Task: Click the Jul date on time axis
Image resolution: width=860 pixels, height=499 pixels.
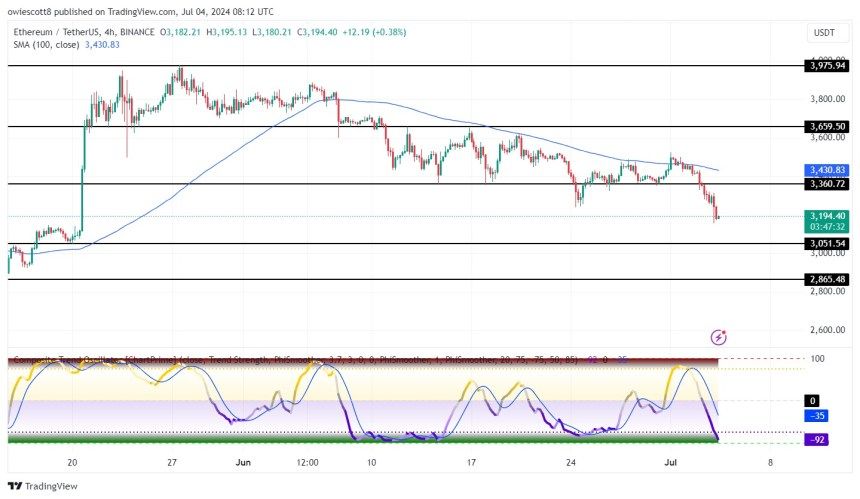Action: [670, 462]
